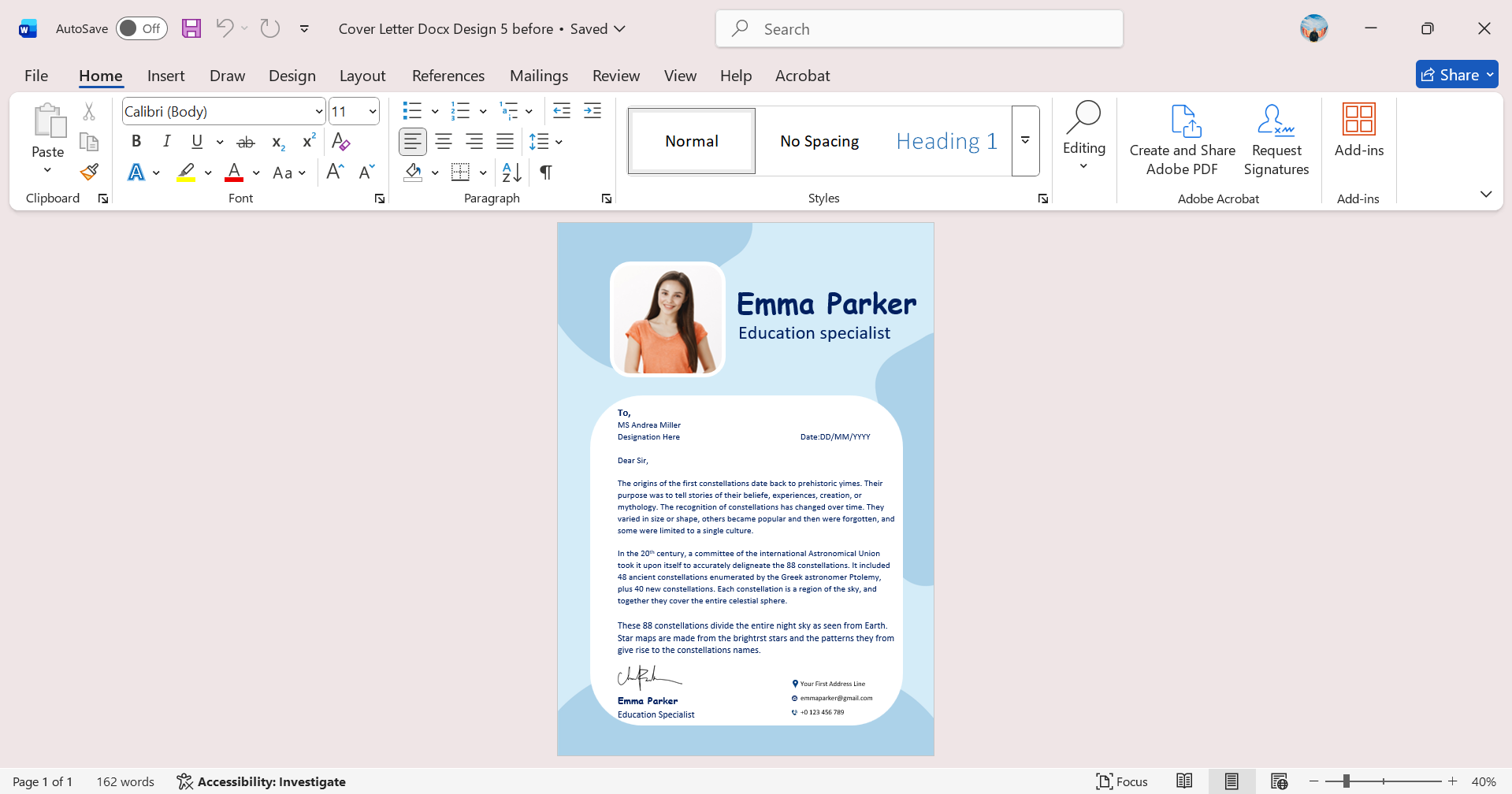Increase the indent

[x=593, y=110]
